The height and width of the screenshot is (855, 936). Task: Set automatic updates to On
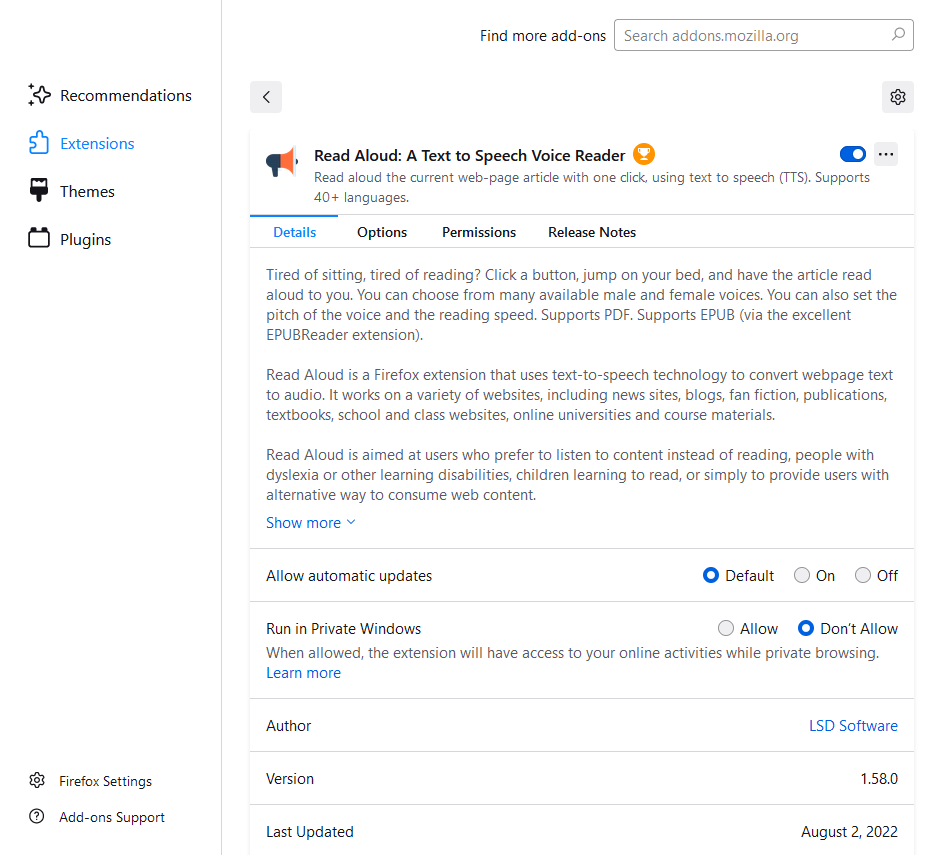(802, 575)
